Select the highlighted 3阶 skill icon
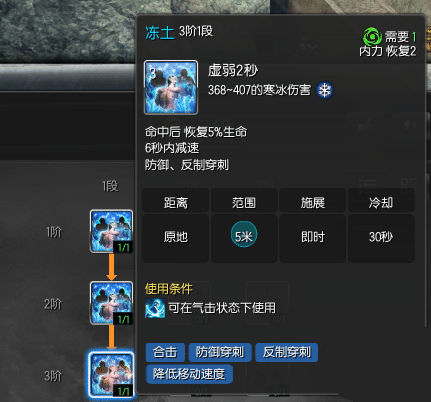Viewport: 431px width, 402px height. (111, 375)
